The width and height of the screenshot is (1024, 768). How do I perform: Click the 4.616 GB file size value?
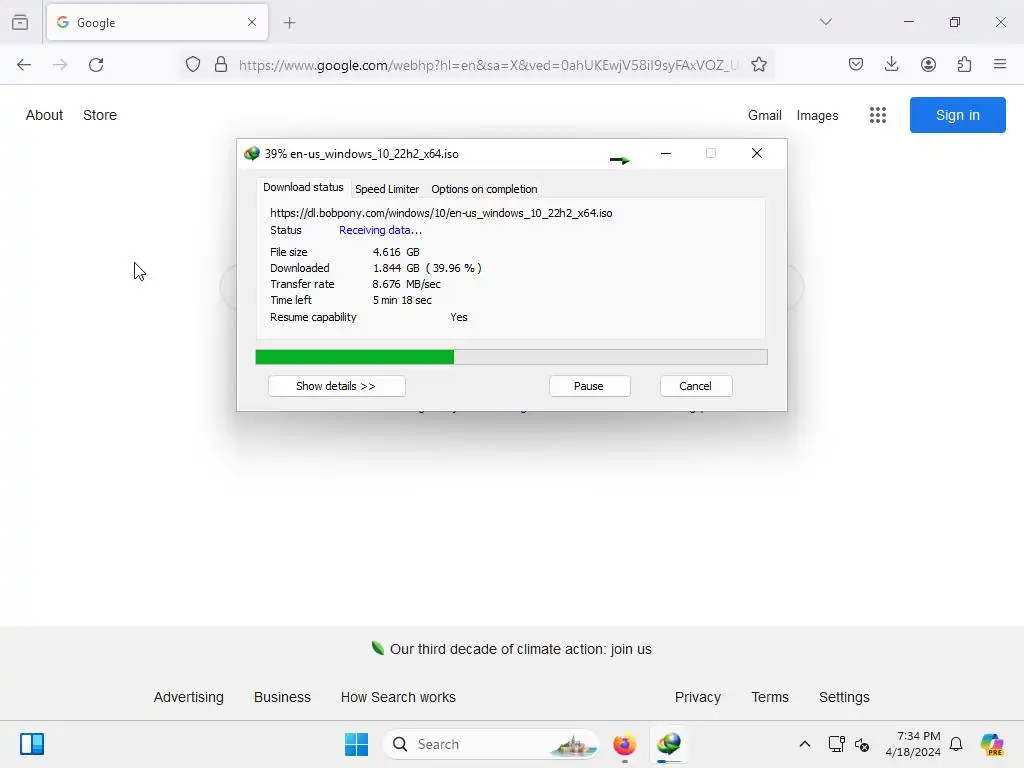[x=396, y=252]
